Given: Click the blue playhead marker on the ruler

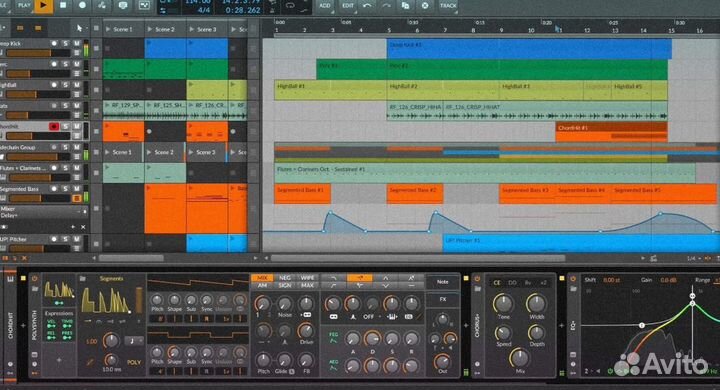Looking at the screenshot, I should (557, 29).
